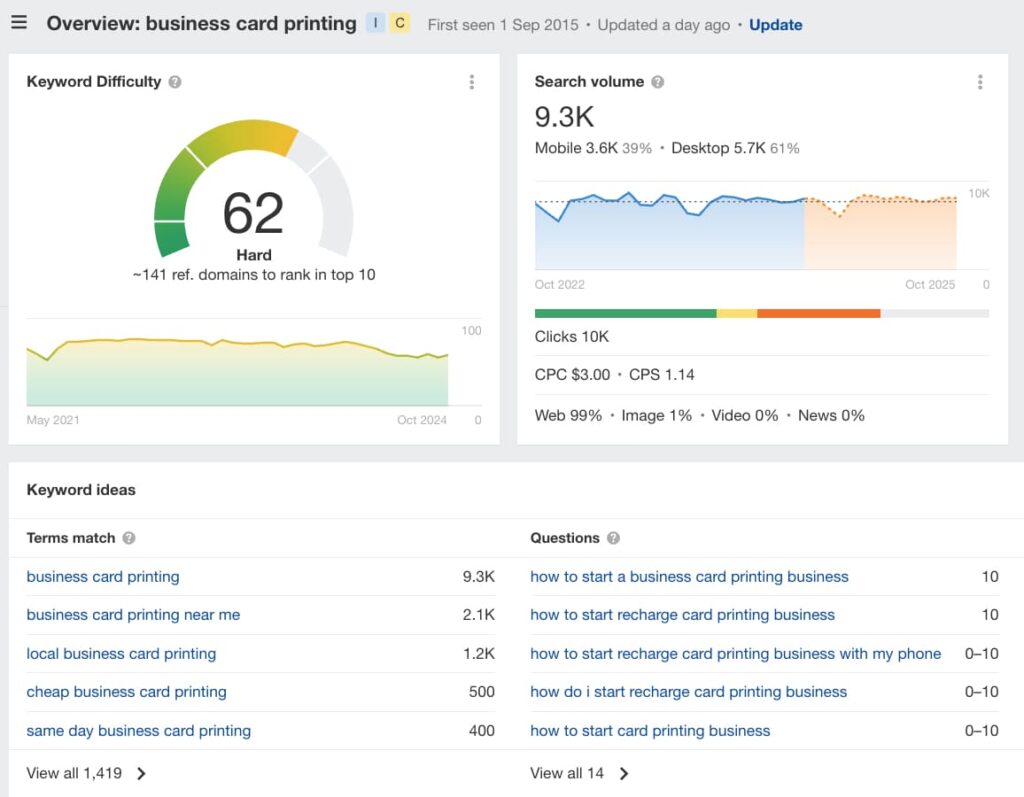The height and width of the screenshot is (797, 1024).
Task: Click the 500 volume value
Action: (x=481, y=692)
